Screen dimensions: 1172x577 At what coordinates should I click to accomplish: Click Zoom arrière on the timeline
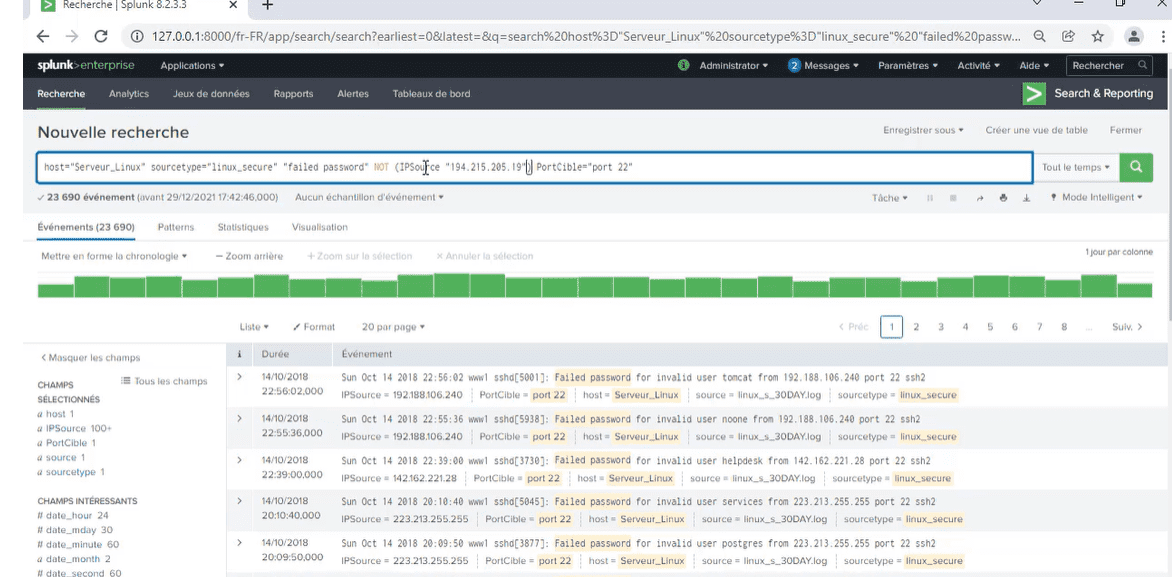coord(249,256)
